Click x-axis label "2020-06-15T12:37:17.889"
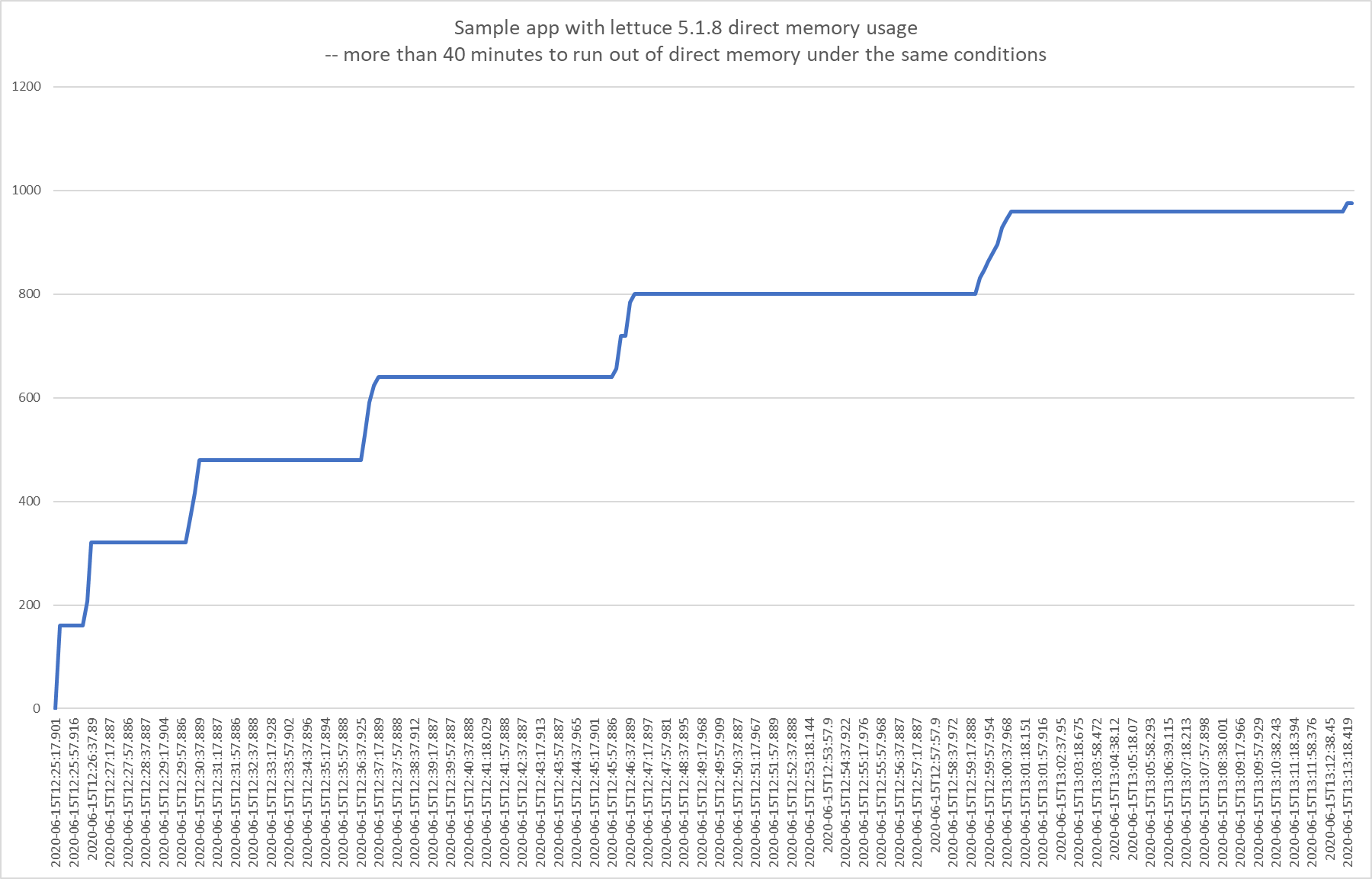The image size is (1372, 879). [x=380, y=792]
